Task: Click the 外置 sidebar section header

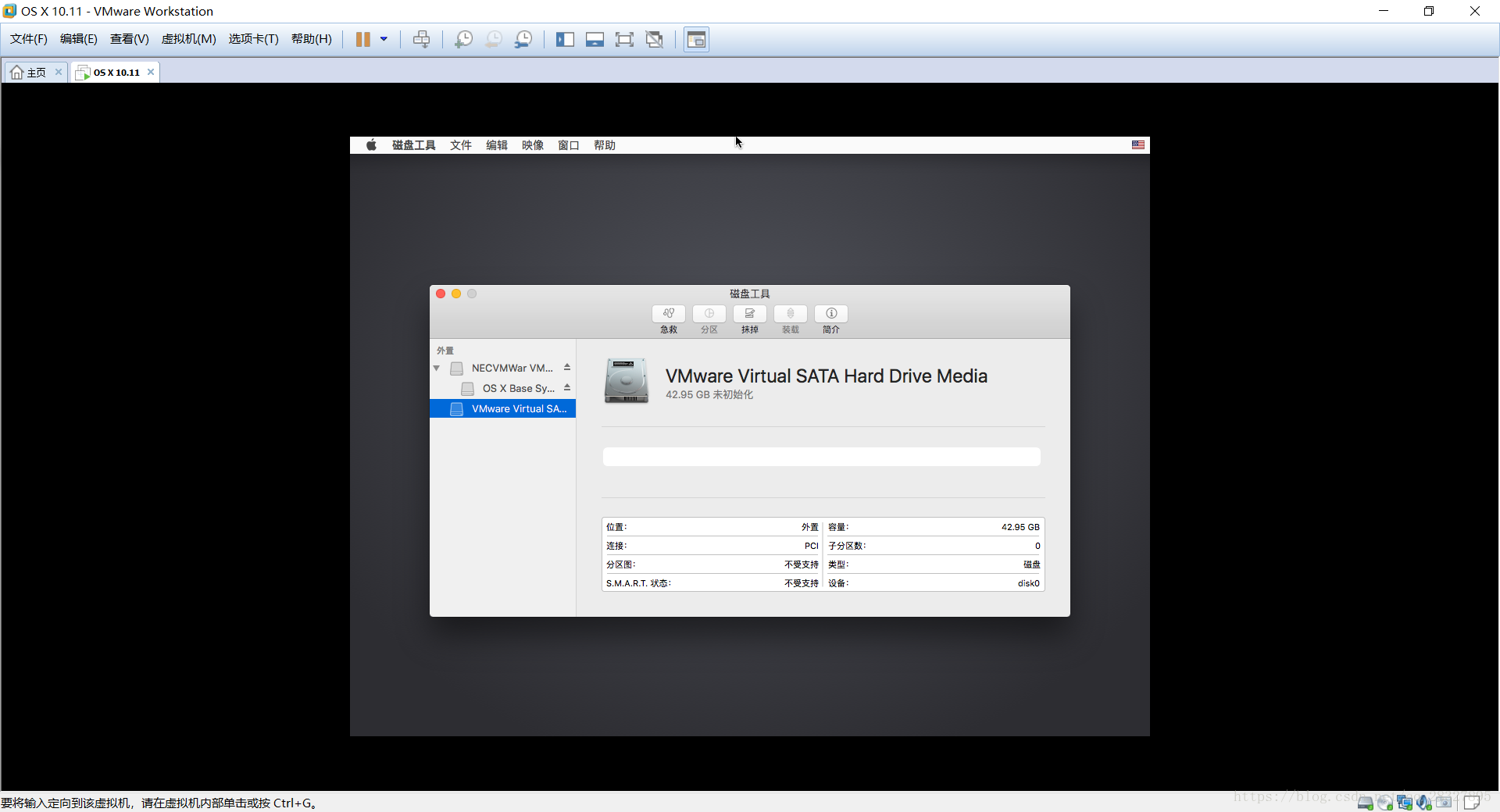Action: pos(445,351)
